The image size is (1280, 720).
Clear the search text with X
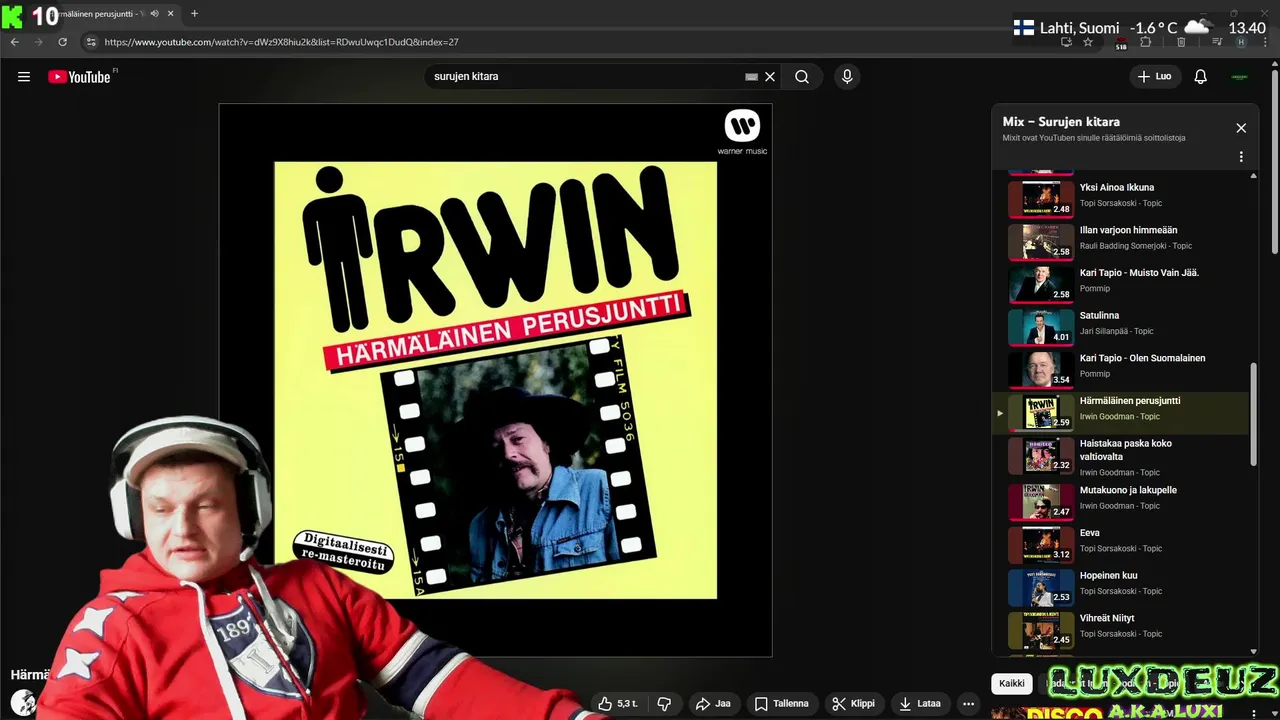click(770, 77)
